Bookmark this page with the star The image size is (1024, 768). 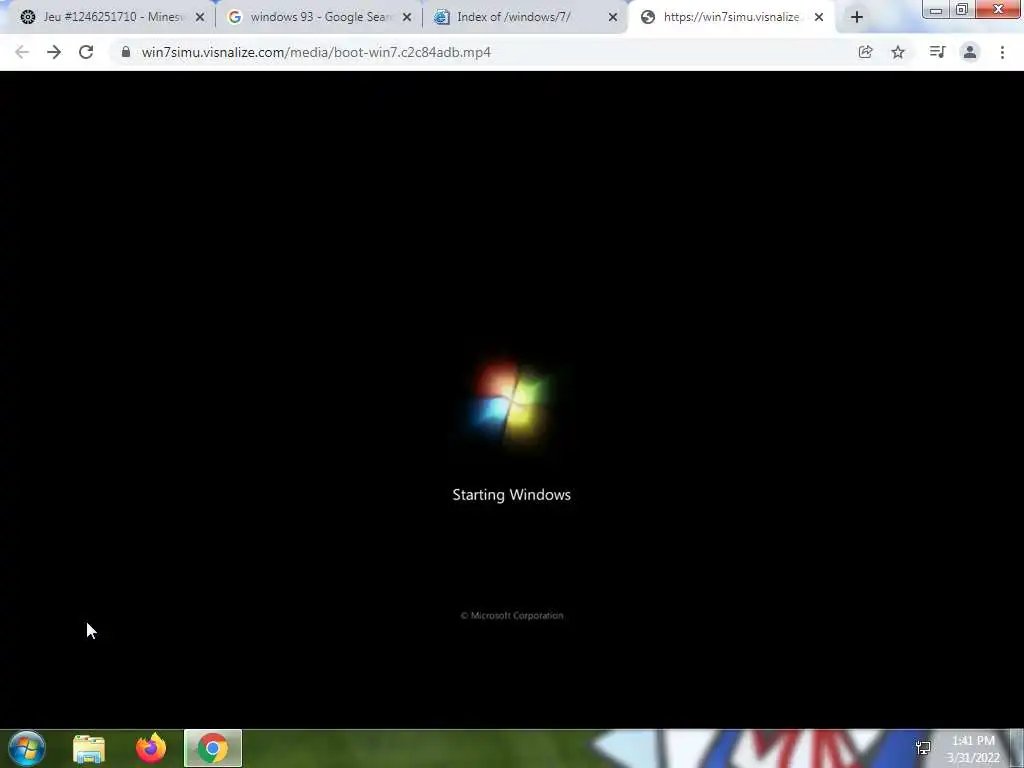tap(898, 52)
